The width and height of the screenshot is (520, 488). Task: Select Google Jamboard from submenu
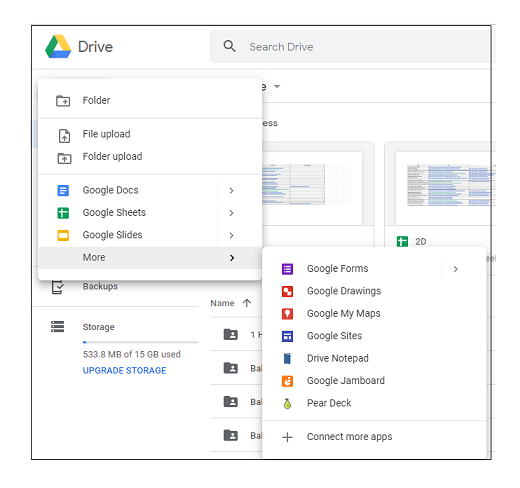coord(374,381)
